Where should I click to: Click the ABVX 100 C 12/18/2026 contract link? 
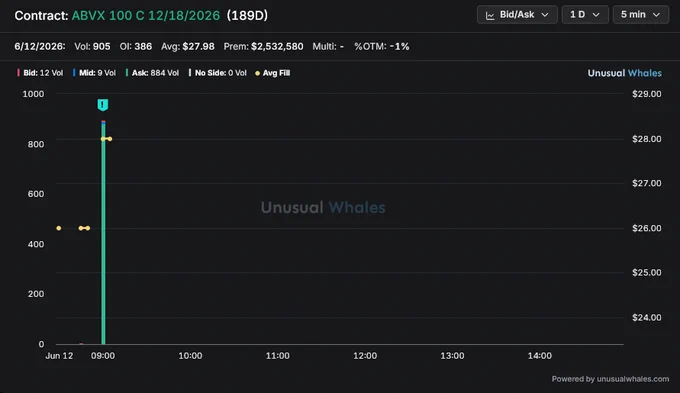(x=146, y=16)
